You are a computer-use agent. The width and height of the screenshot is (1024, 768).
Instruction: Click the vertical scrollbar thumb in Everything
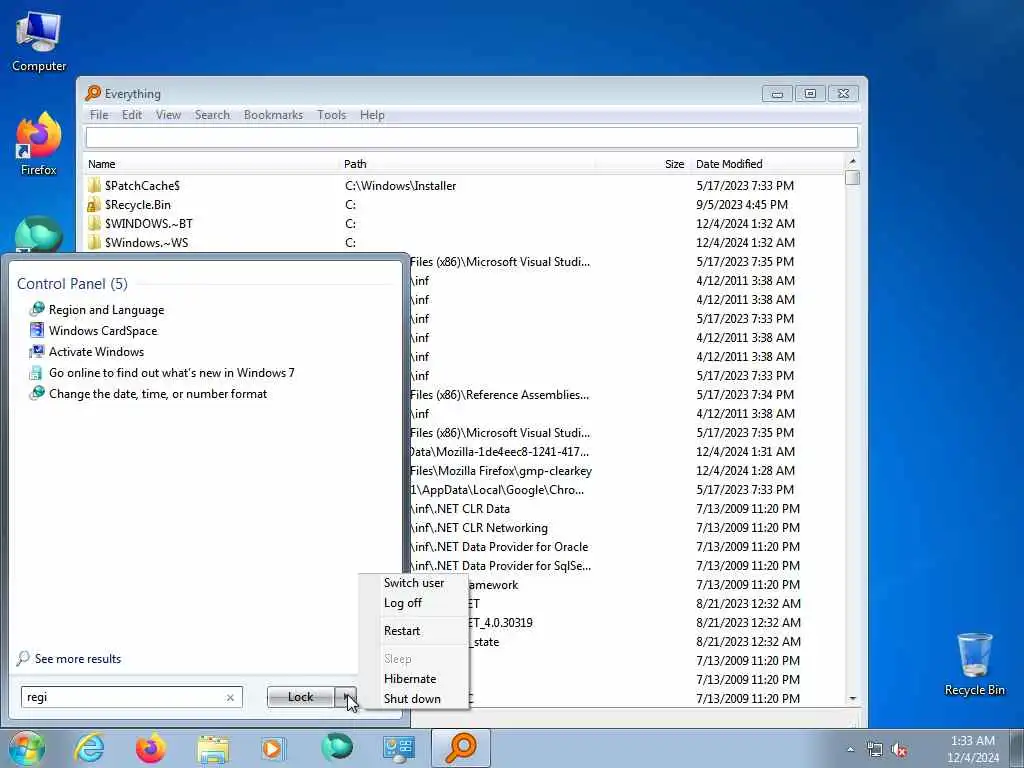point(852,178)
